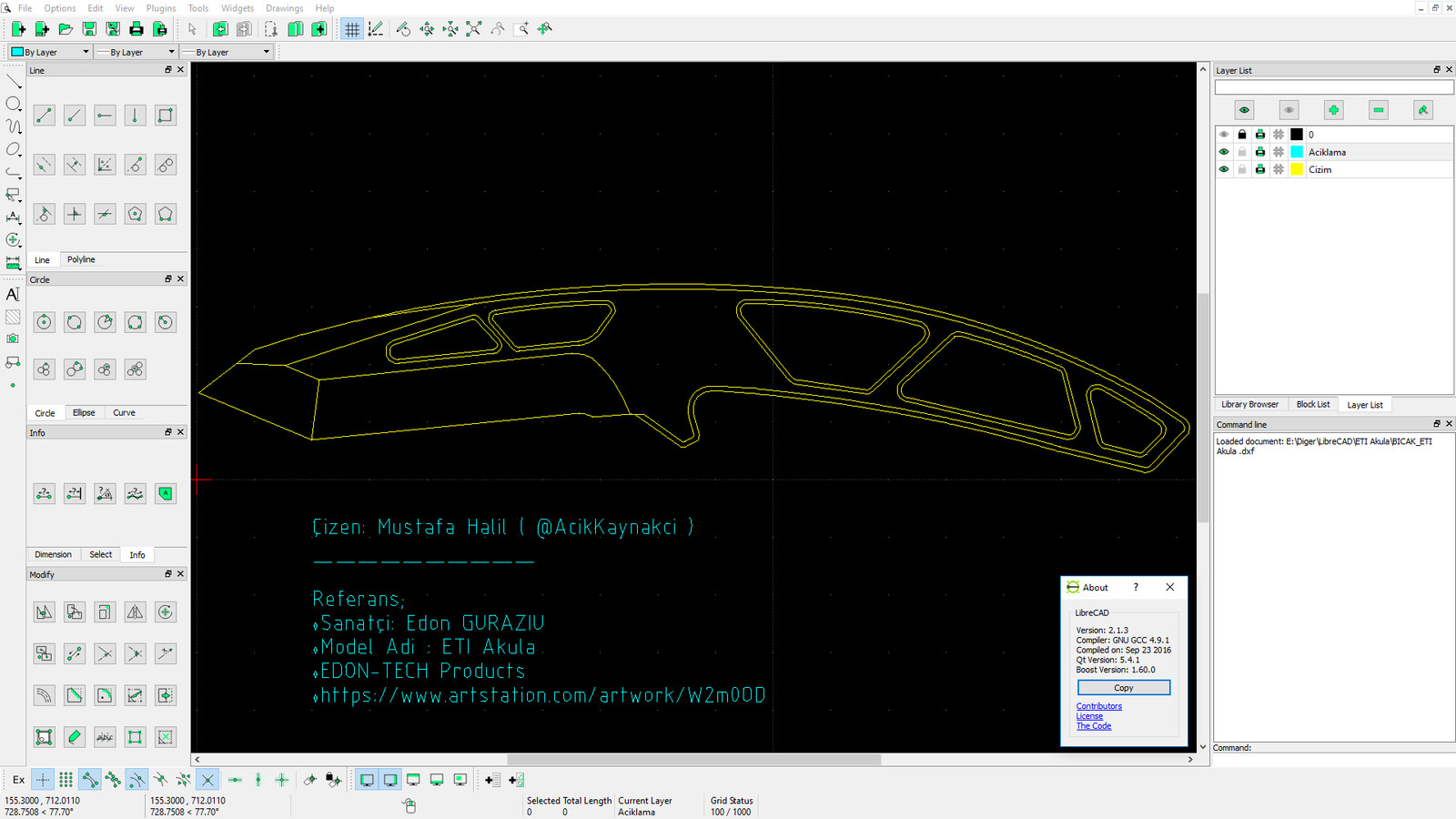Open the Contributors link
Image resolution: width=1456 pixels, height=819 pixels.
point(1098,706)
